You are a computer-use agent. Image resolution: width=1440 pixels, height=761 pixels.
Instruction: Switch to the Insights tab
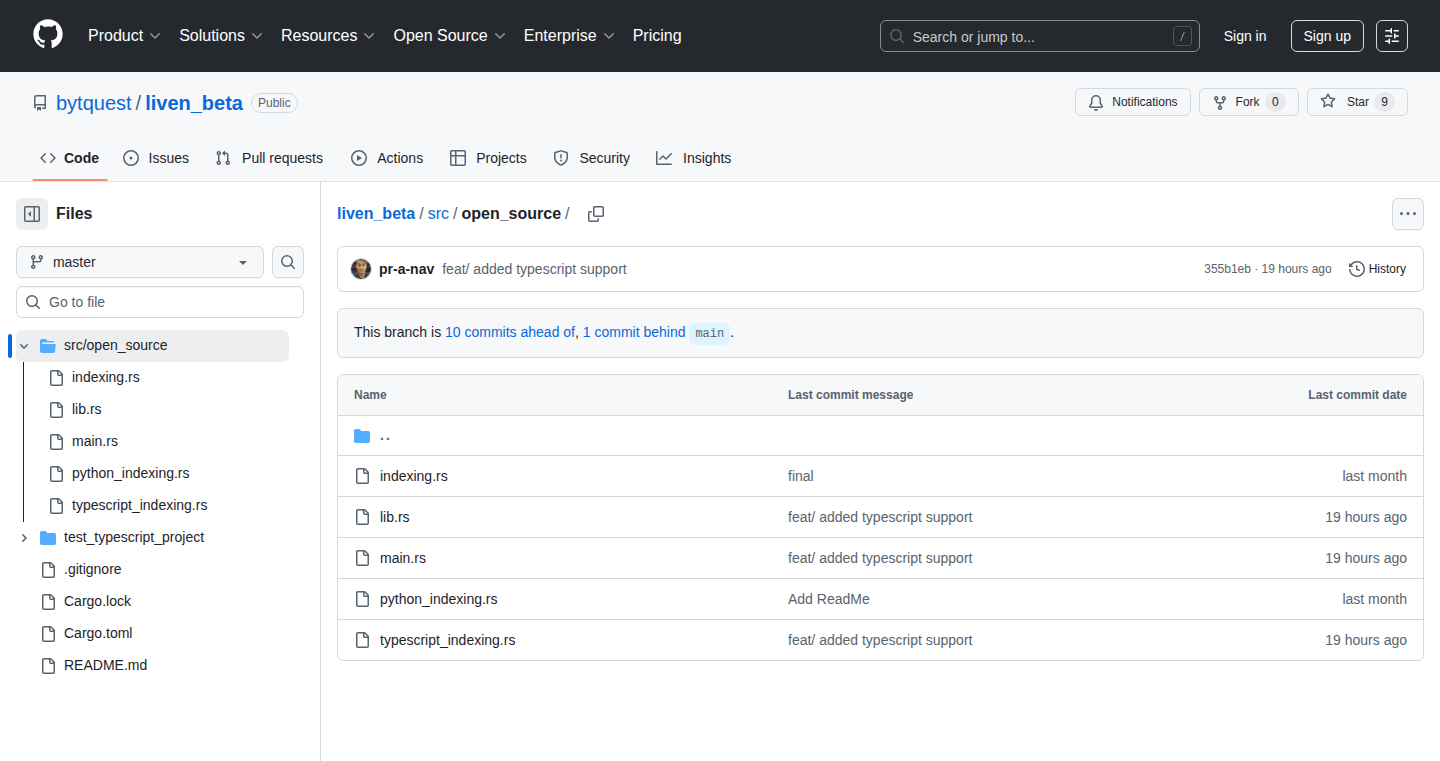694,158
